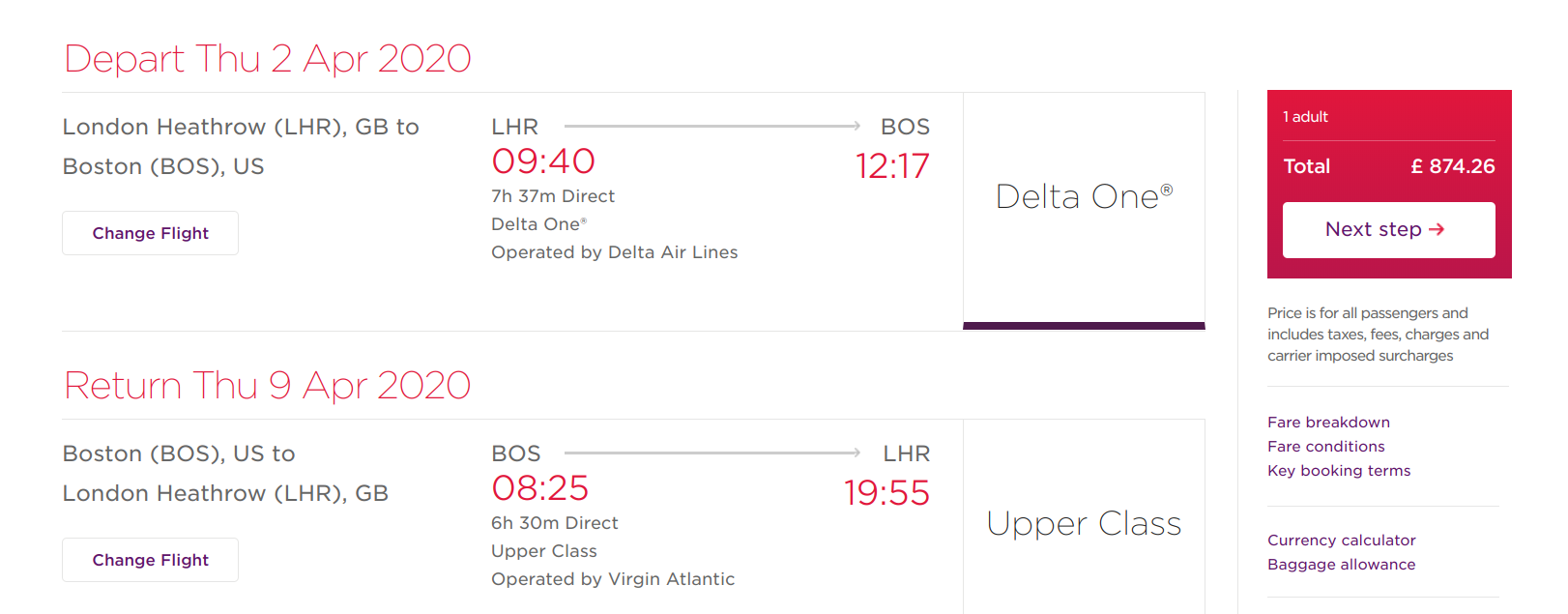This screenshot has width=1568, height=614.
Task: Check the Baggage allowance link
Action: pos(1341,565)
